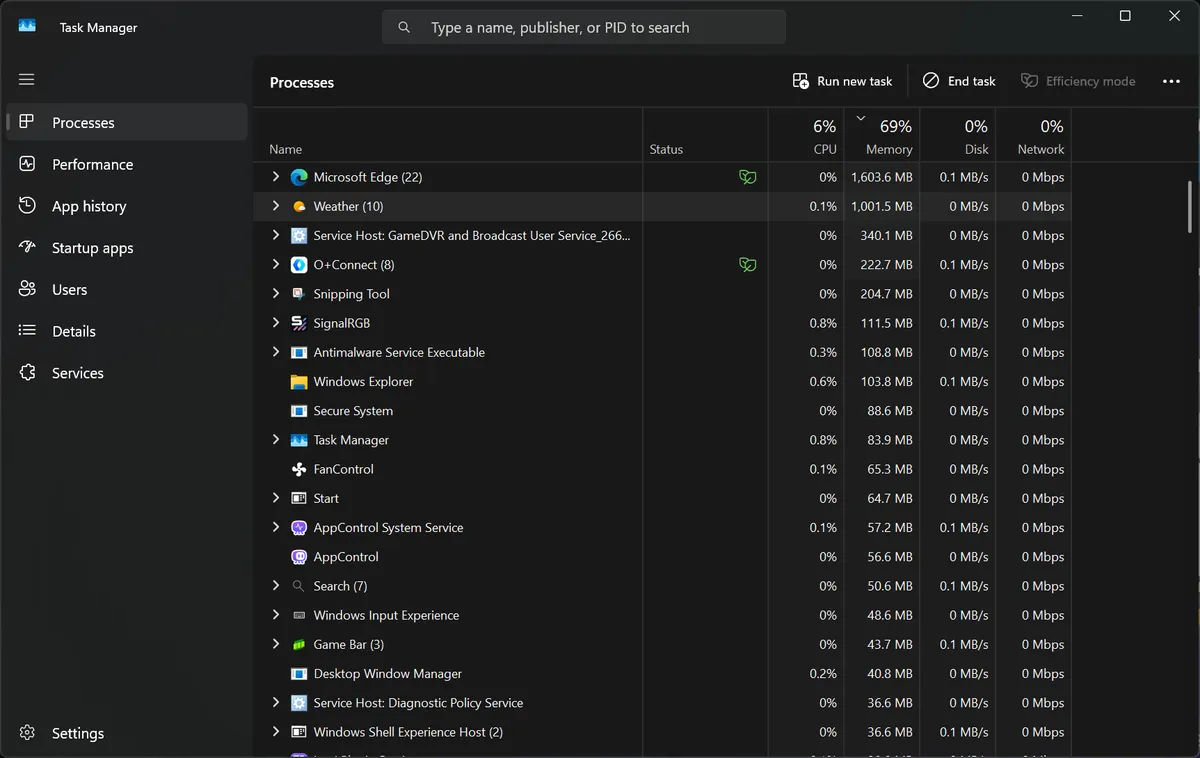
Task: Switch to the Performance page
Action: (127, 164)
